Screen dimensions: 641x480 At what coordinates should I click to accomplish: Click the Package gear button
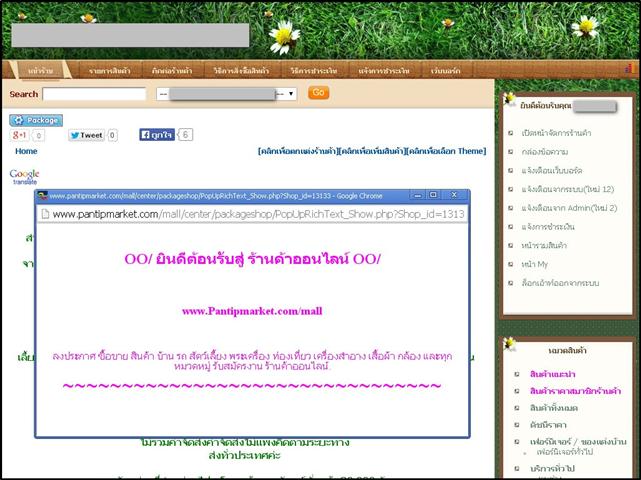(x=36, y=120)
